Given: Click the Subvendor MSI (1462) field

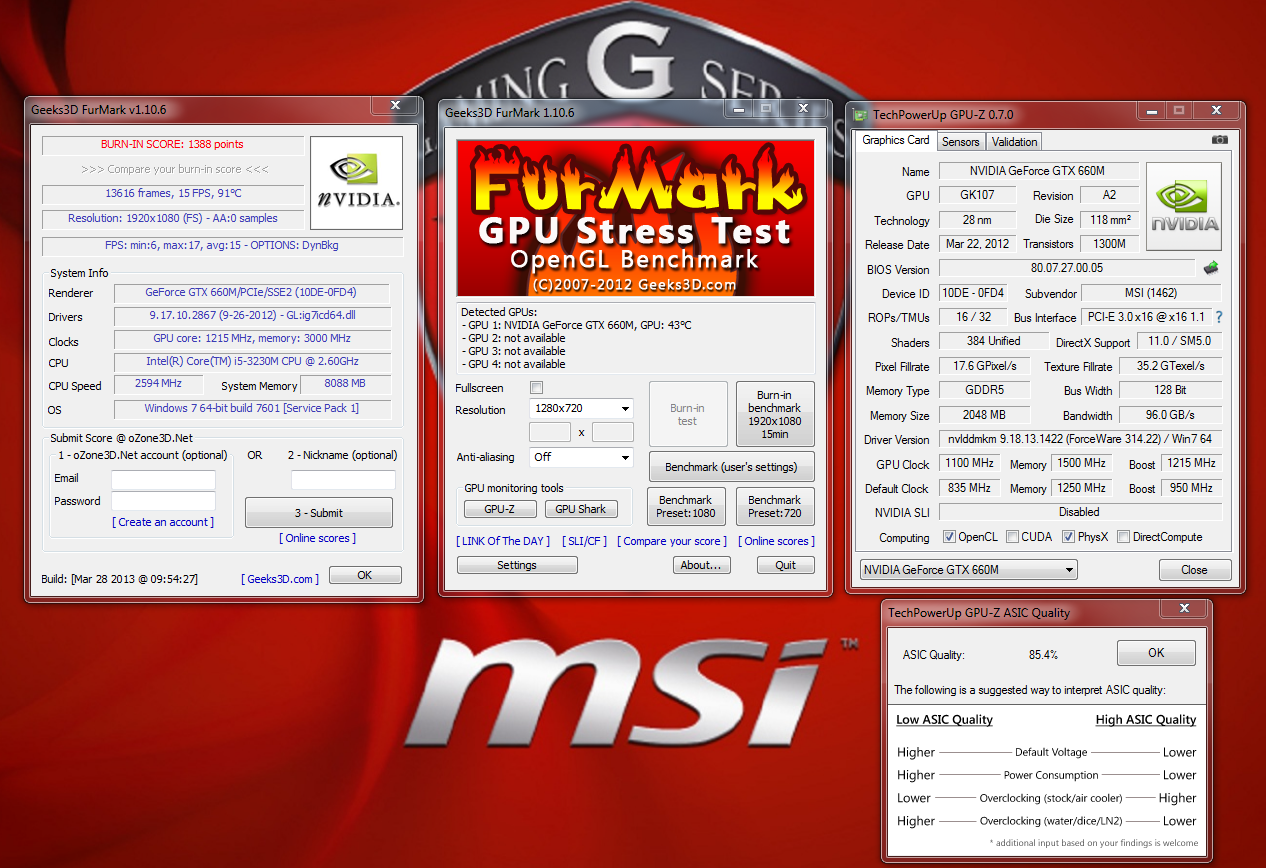Looking at the screenshot, I should (1151, 293).
